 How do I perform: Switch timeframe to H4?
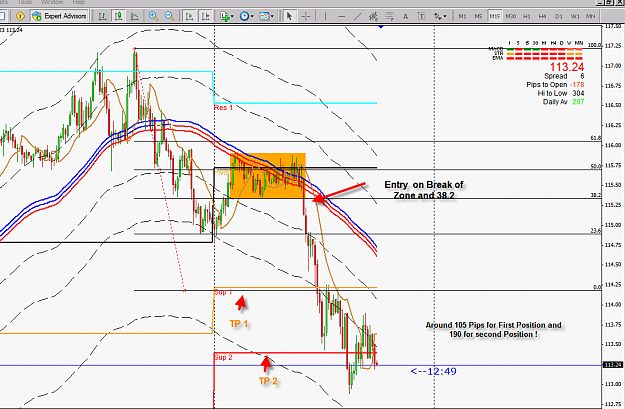542,16
